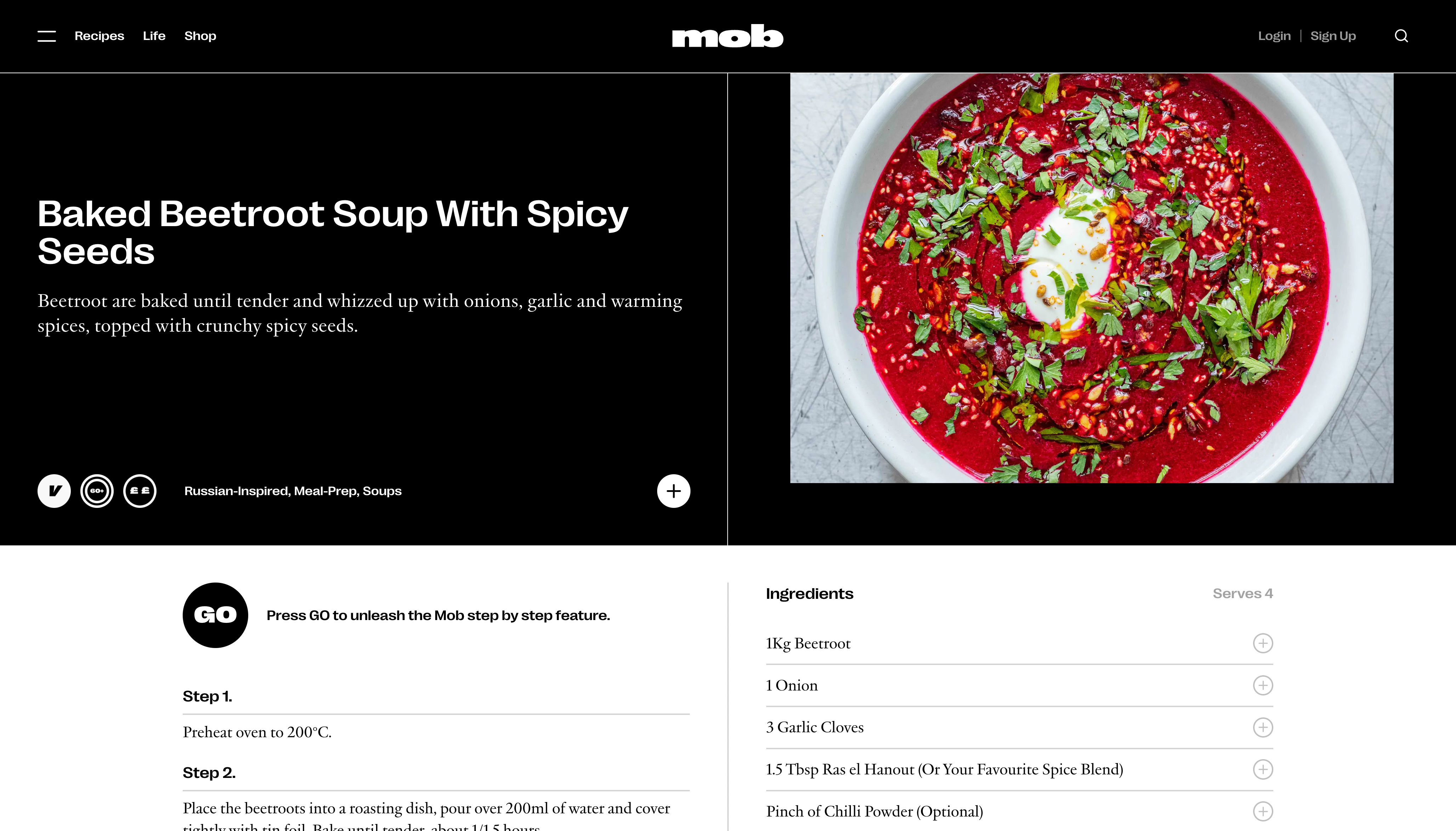Click the ££ cost badge icon
The height and width of the screenshot is (831, 1456).
(140, 491)
